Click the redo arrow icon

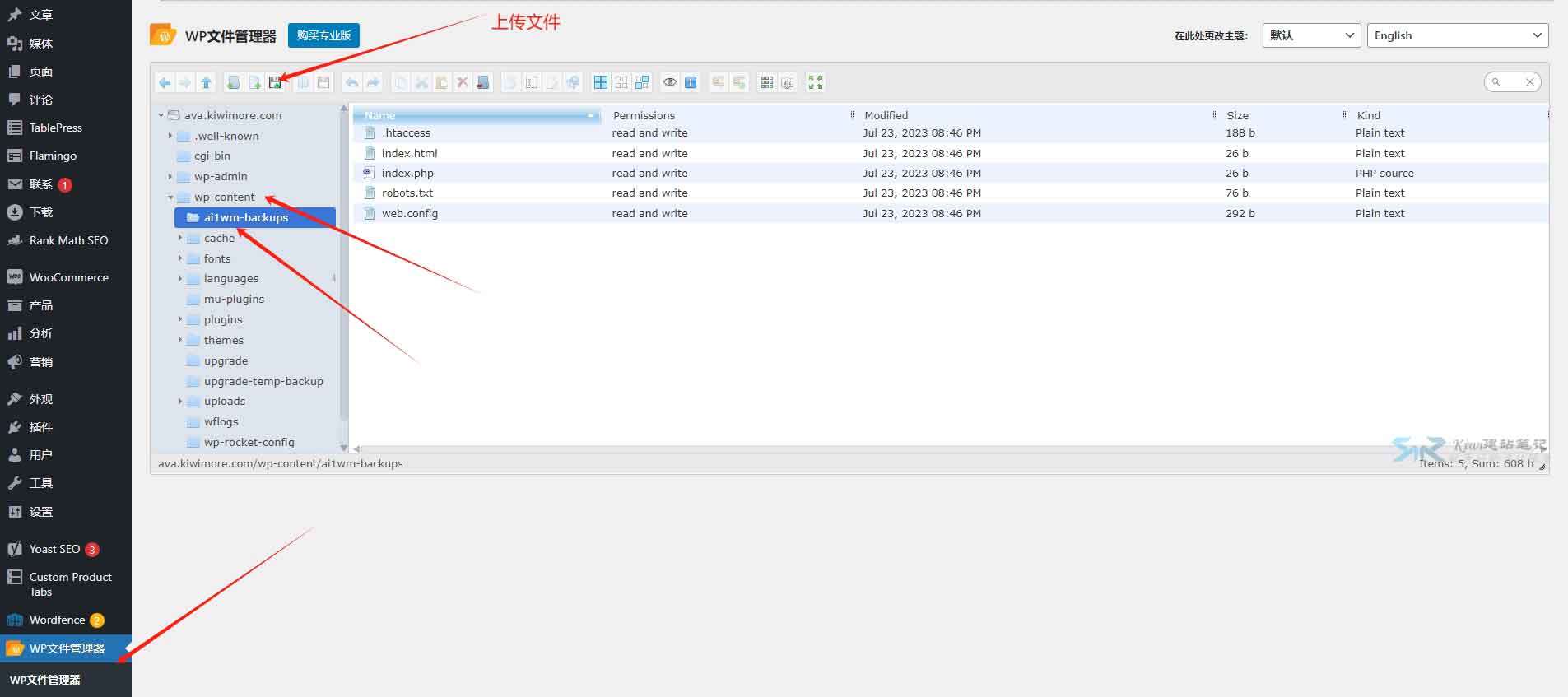[x=373, y=82]
